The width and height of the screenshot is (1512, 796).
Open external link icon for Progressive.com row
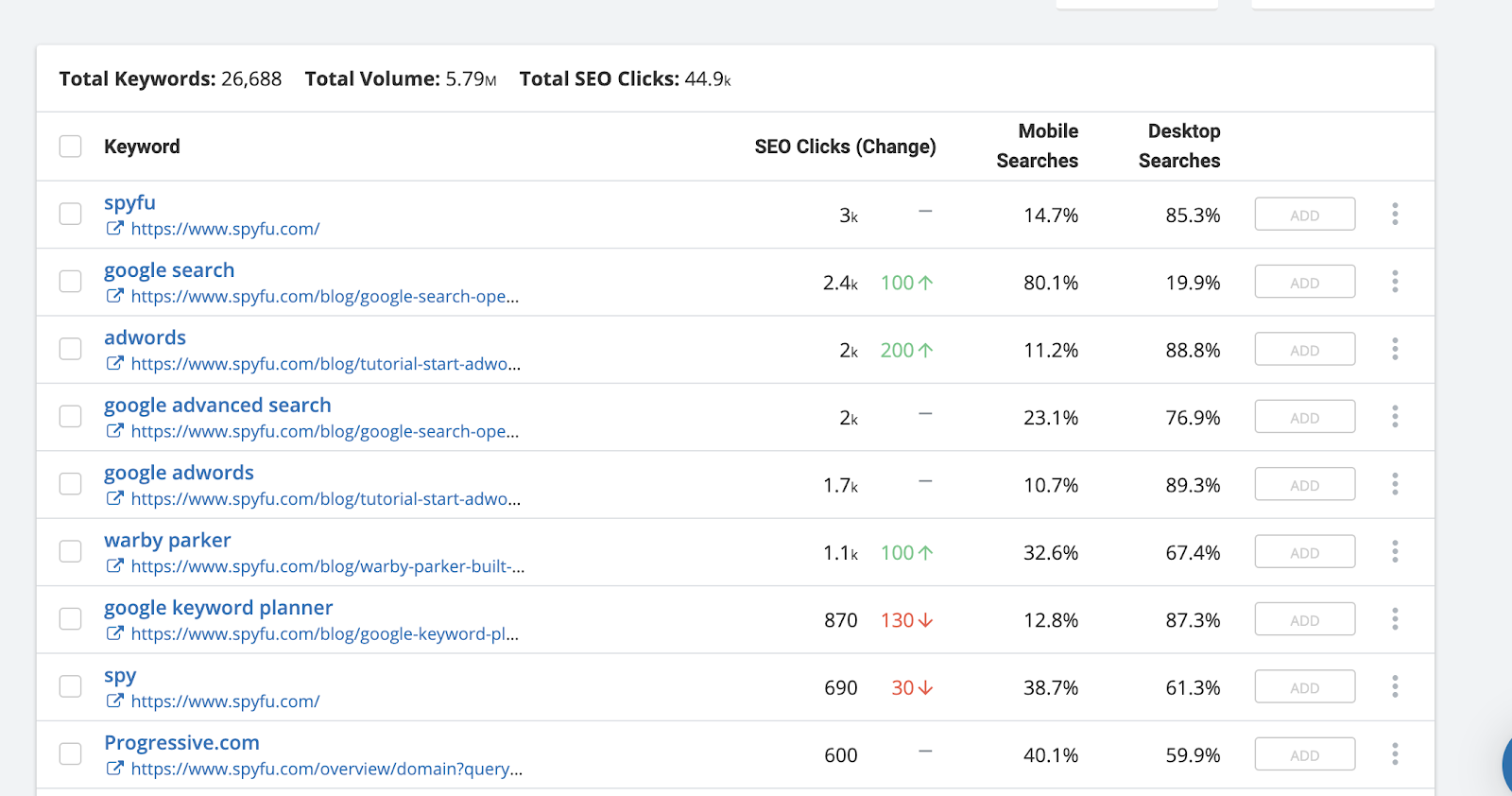coord(114,768)
